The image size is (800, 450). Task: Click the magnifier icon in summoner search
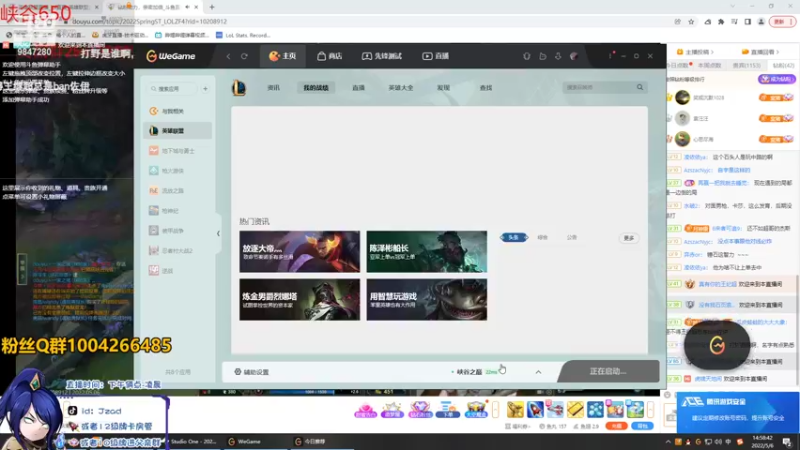tap(640, 88)
